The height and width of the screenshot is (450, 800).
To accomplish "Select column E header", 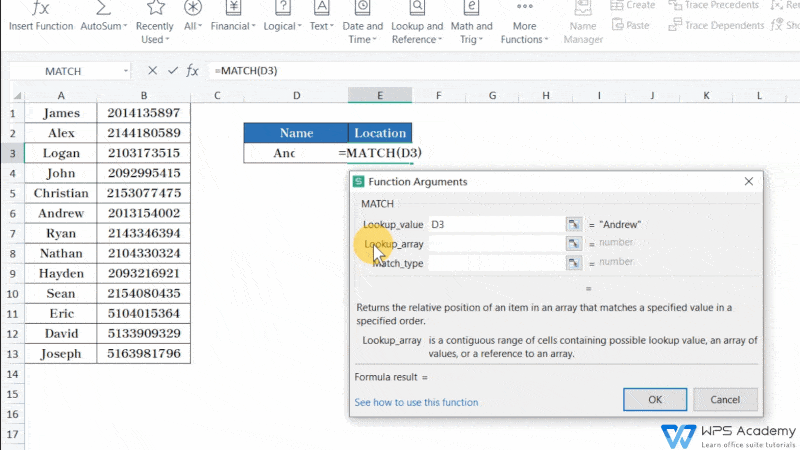I will tap(380, 95).
